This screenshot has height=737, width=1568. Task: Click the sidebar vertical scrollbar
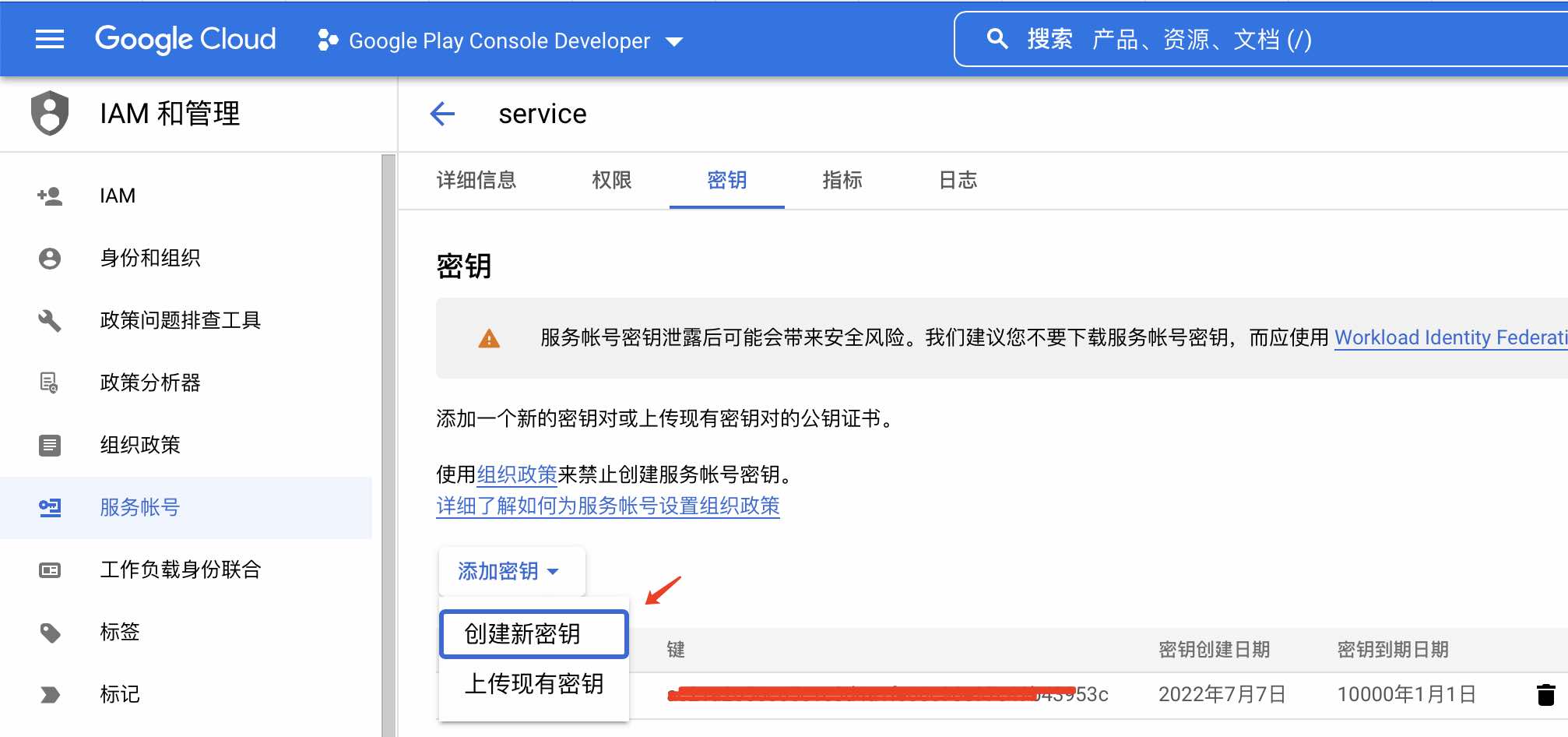388,445
